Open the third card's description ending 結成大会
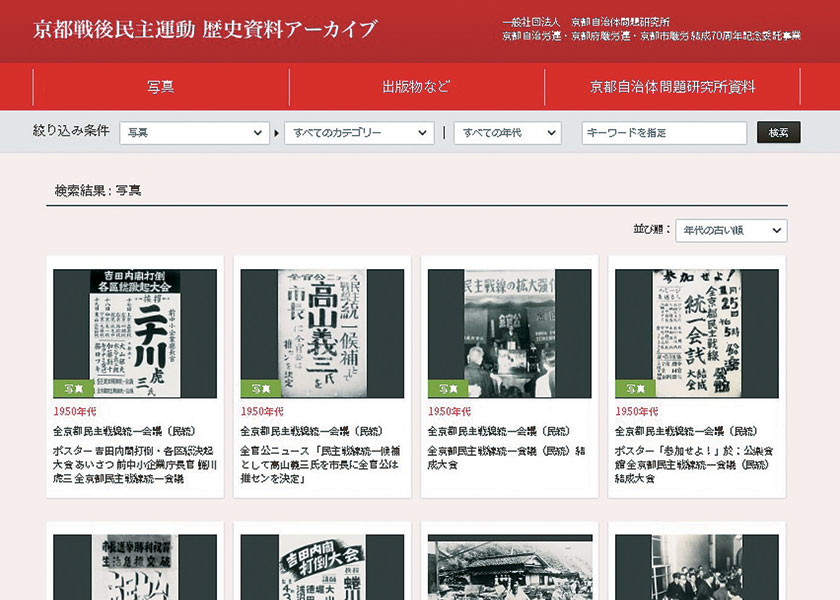The width and height of the screenshot is (840, 600). [x=507, y=458]
